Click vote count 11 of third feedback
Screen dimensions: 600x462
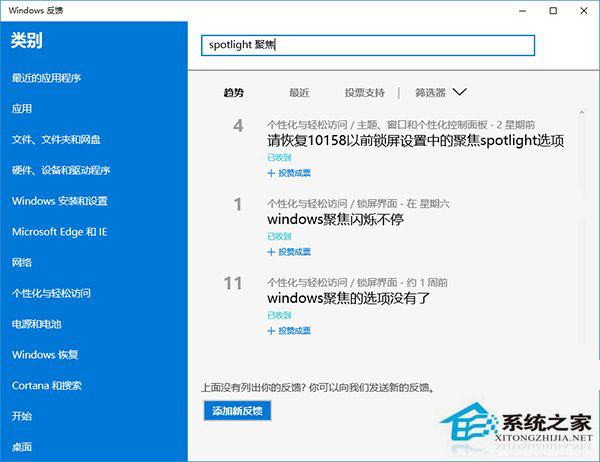[x=233, y=284]
